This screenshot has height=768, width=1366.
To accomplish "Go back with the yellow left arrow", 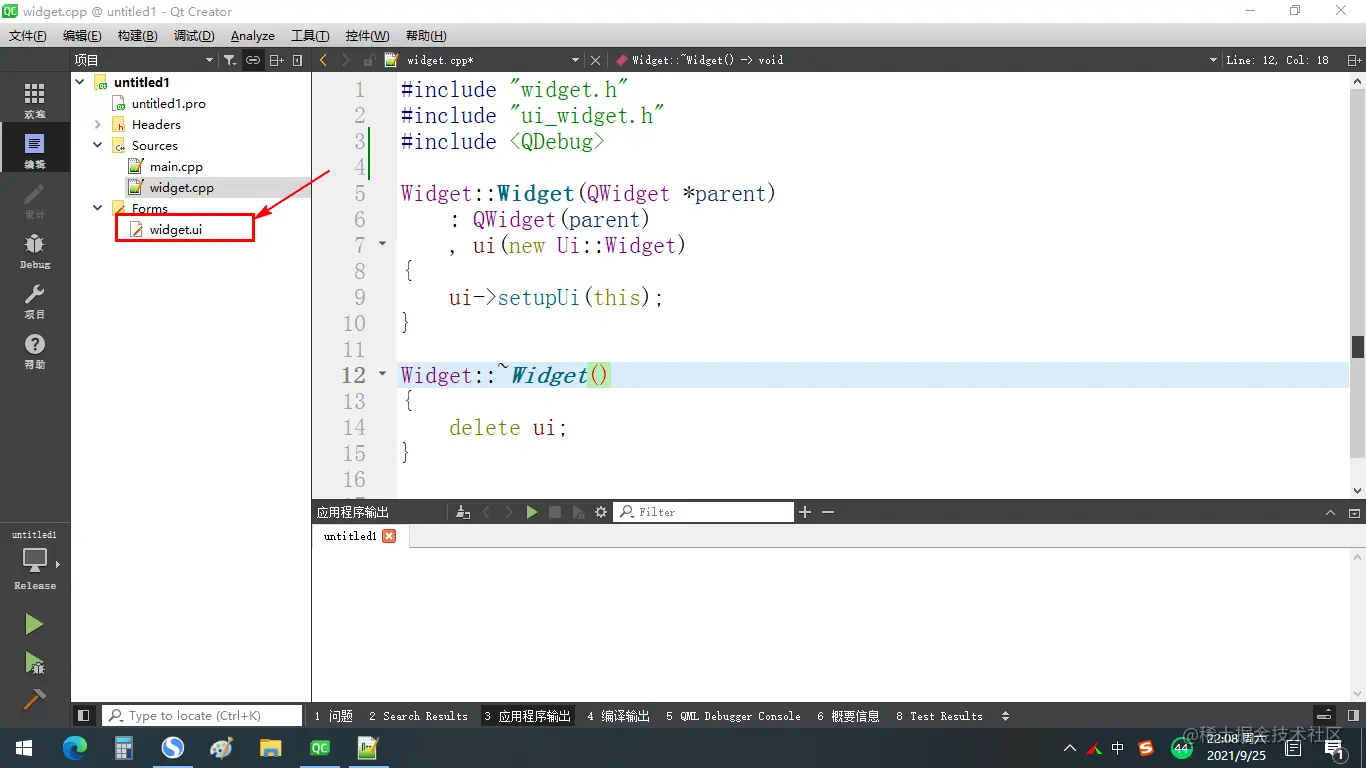I will coord(323,60).
